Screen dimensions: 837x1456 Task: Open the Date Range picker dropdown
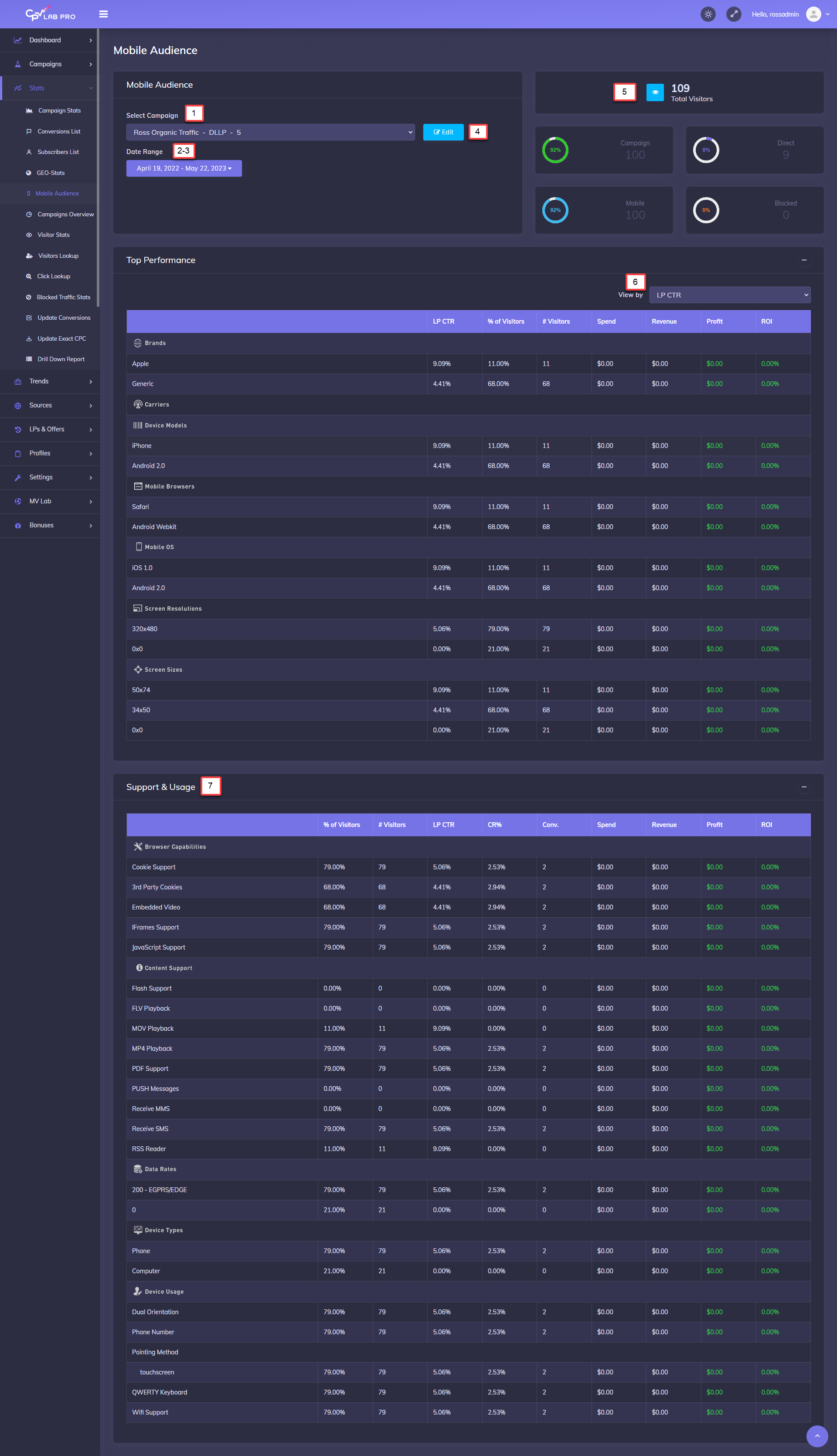pyautogui.click(x=184, y=168)
